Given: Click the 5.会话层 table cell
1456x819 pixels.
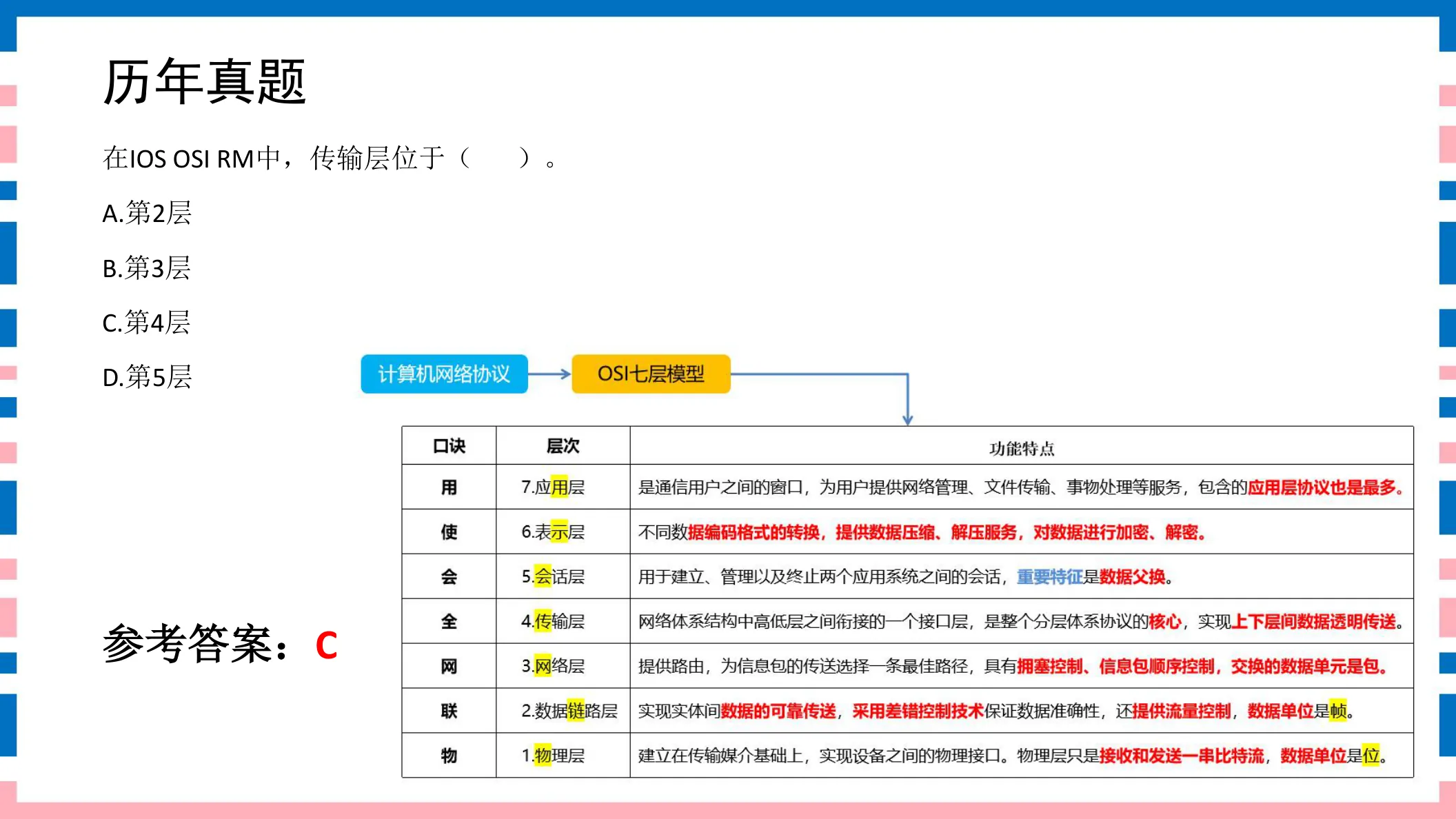Looking at the screenshot, I should tap(563, 576).
